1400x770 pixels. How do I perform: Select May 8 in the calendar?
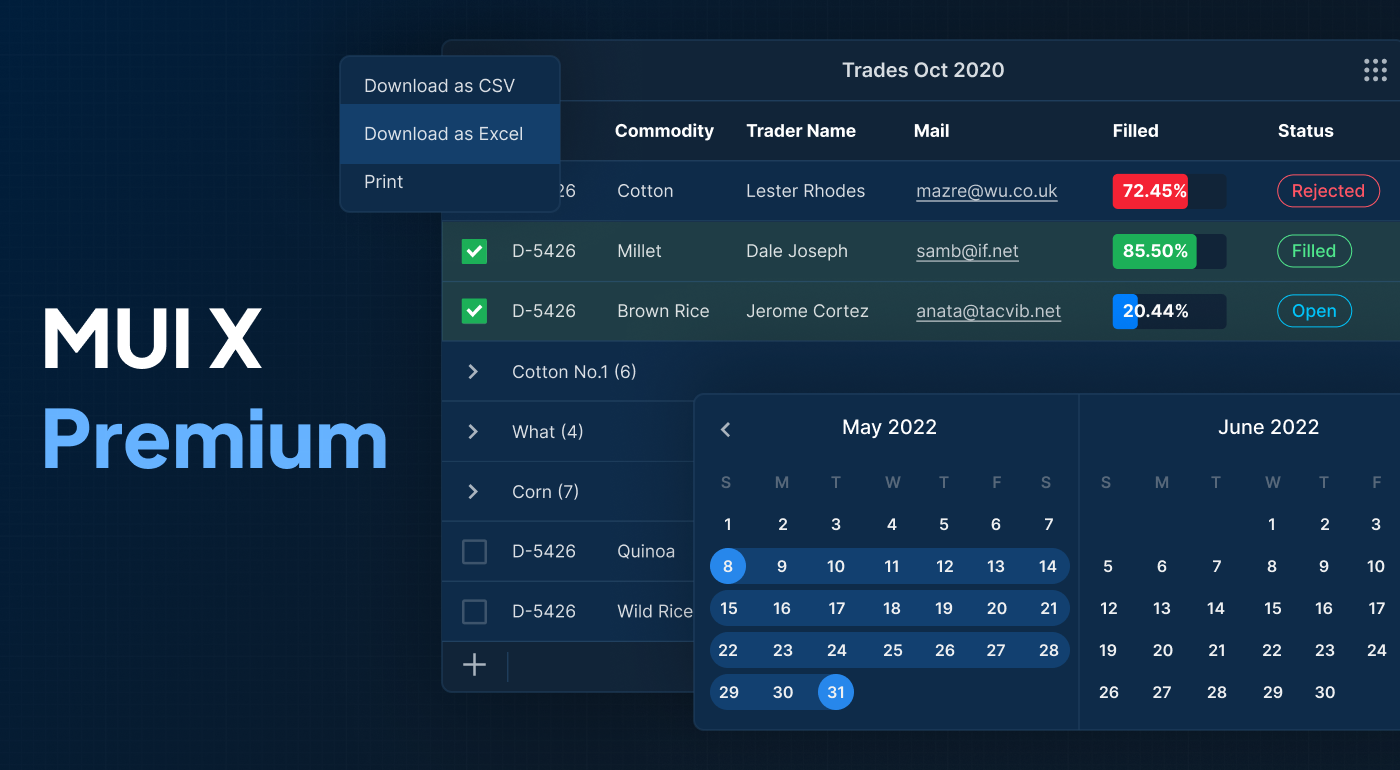tap(728, 567)
